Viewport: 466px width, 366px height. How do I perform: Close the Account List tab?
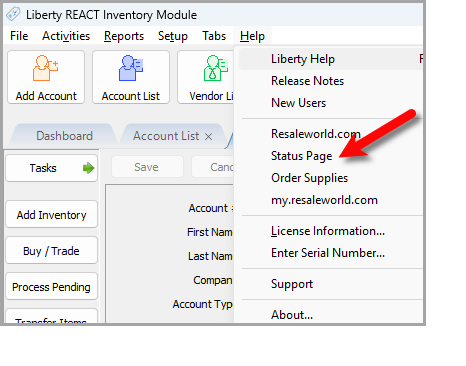208,136
